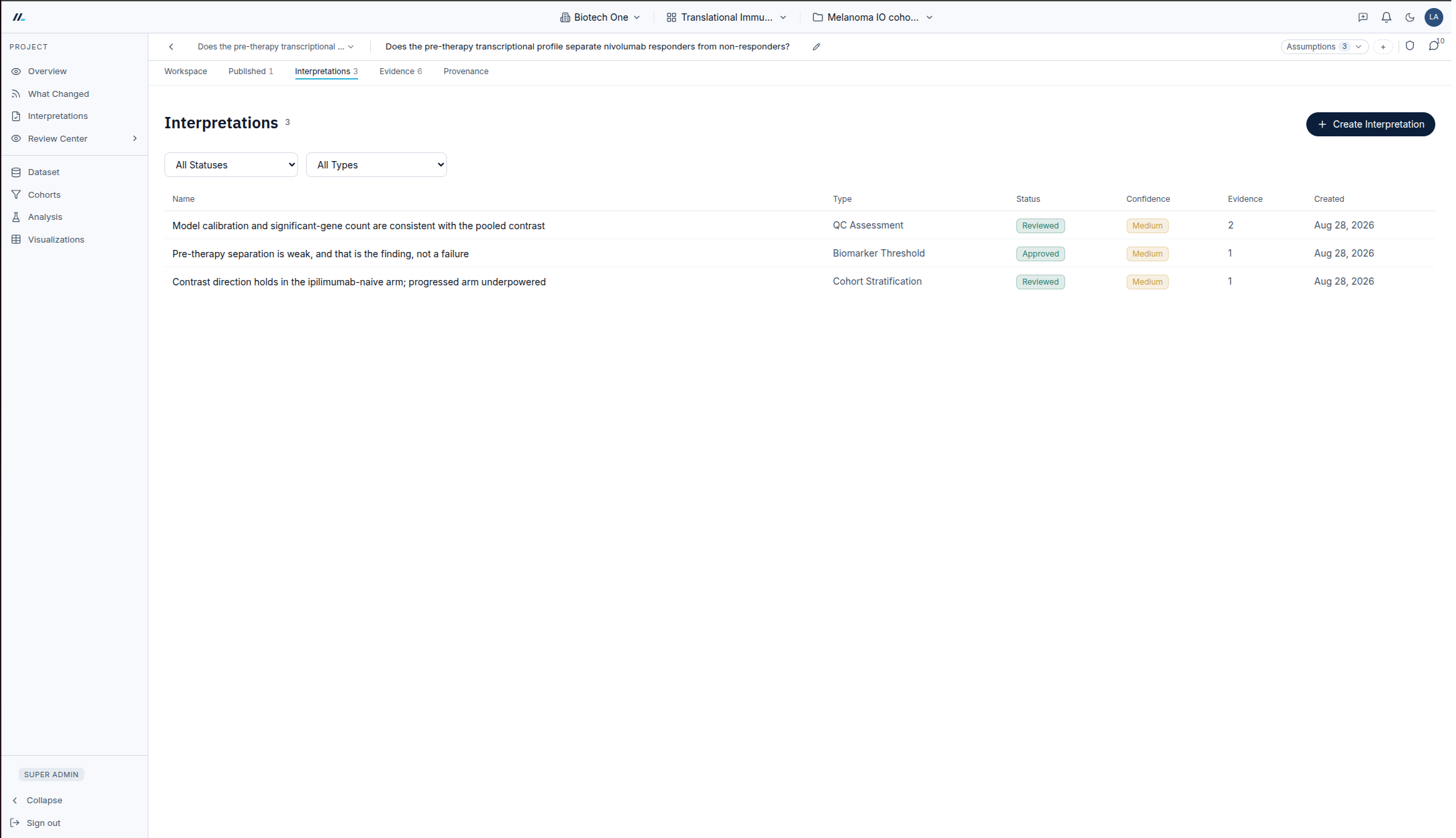Click Create Interpretation button
Viewport: 1456px width, 838px height.
tap(1370, 124)
